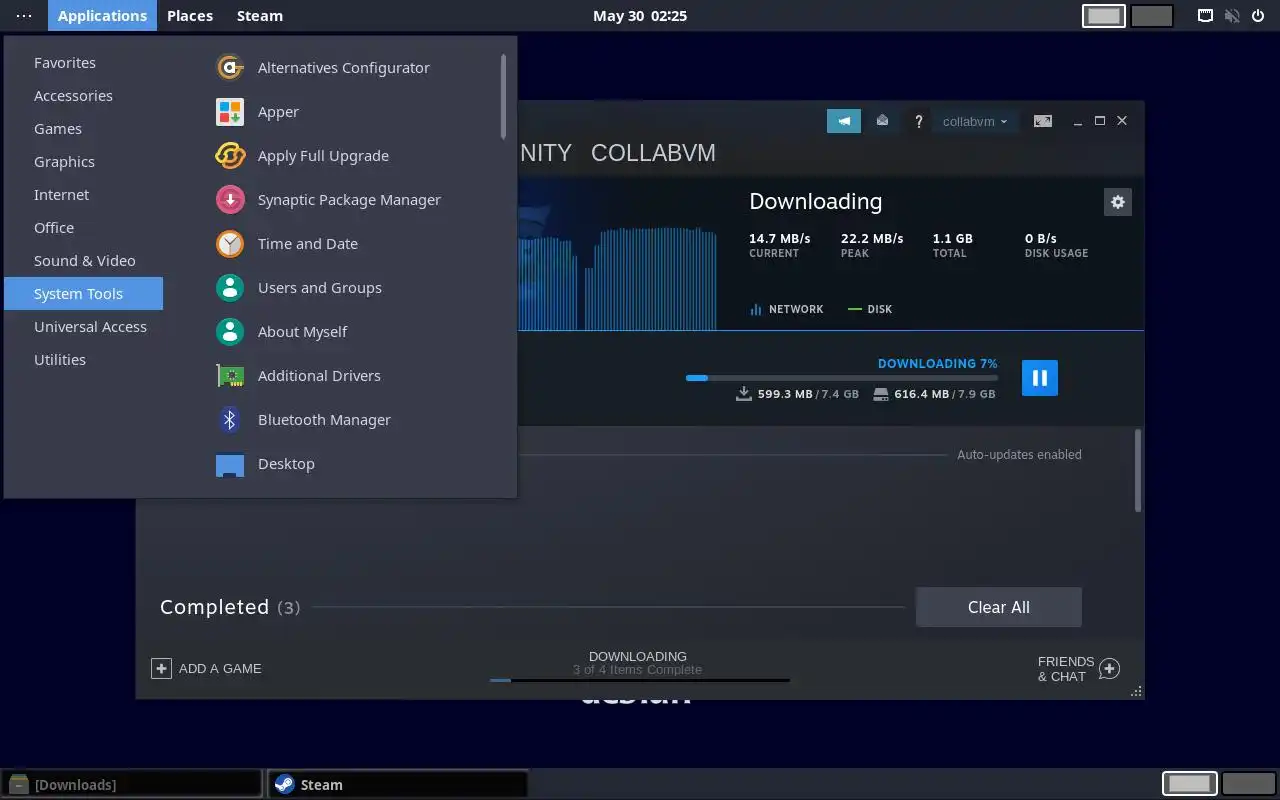1280x800 pixels.
Task: Select the Internet category
Action: coord(84,195)
